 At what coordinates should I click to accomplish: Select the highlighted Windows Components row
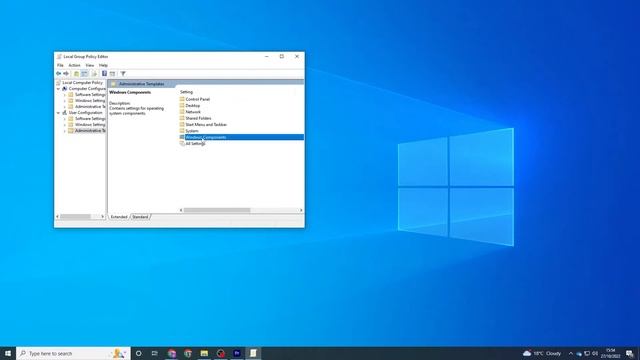point(242,137)
